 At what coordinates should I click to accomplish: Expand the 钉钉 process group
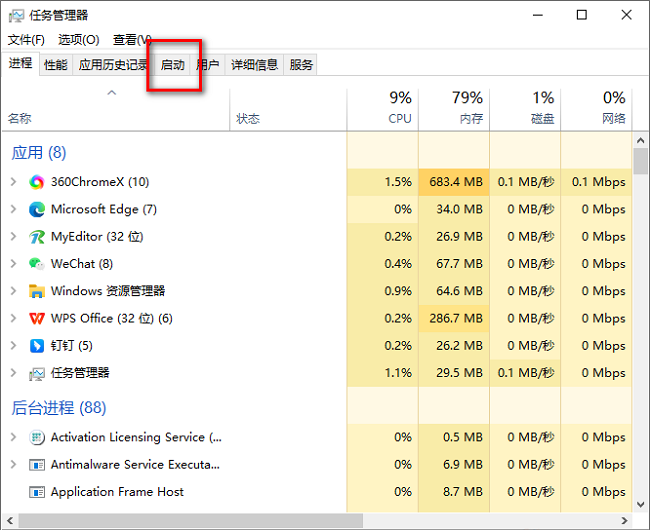coord(14,346)
